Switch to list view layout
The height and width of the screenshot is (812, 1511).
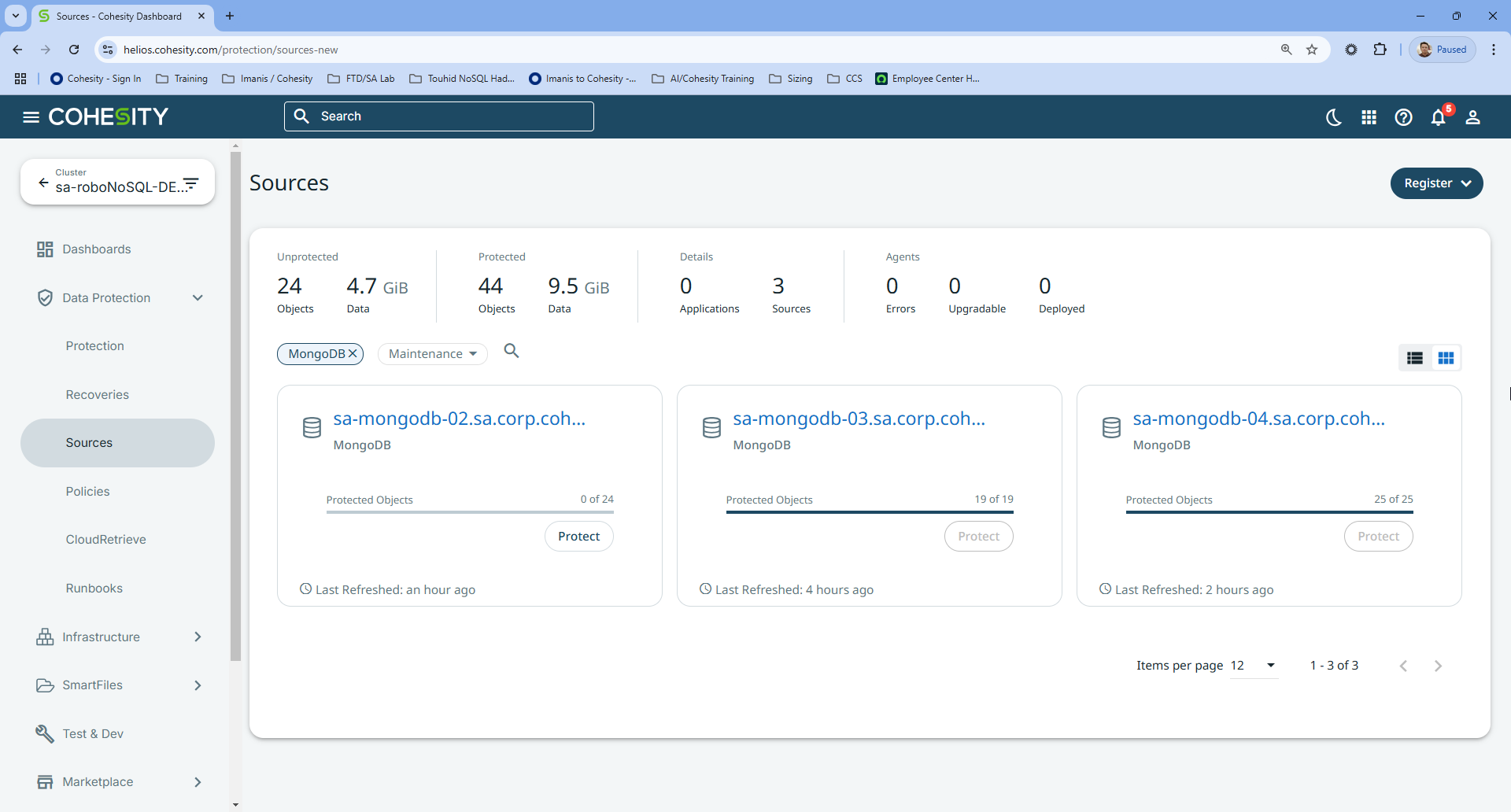tap(1414, 358)
